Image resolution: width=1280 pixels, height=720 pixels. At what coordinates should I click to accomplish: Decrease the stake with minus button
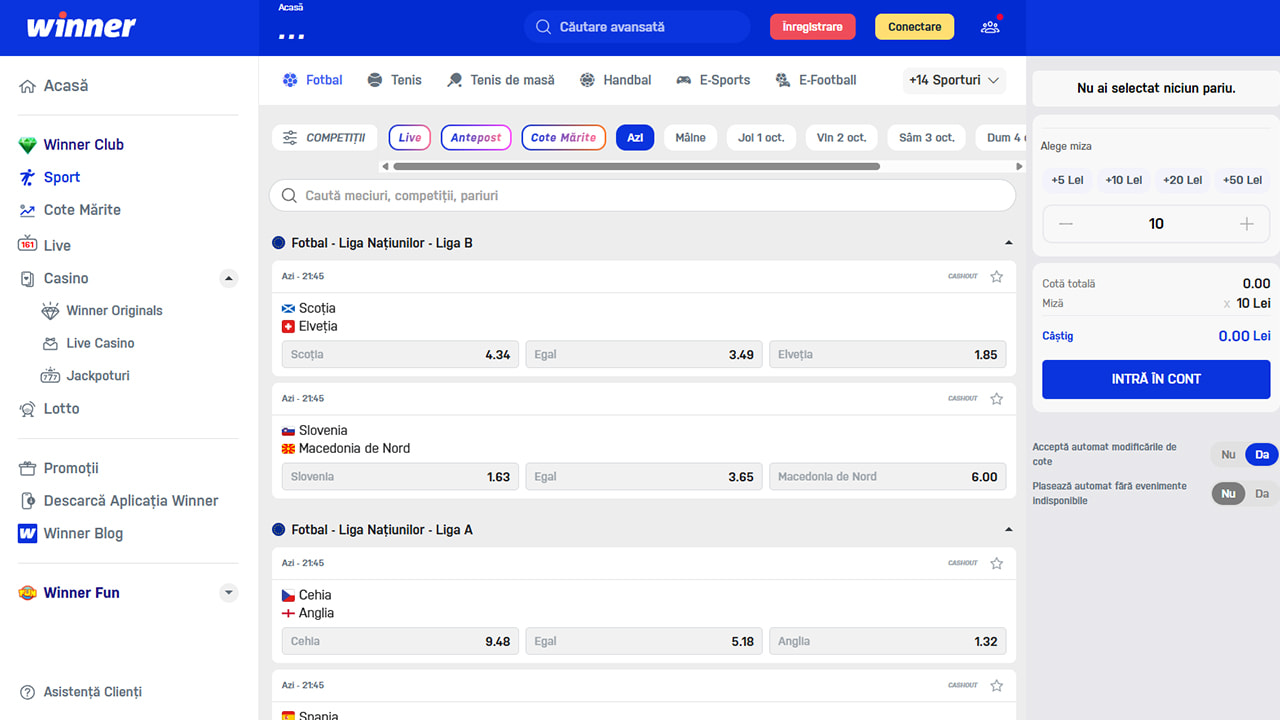tap(1066, 224)
